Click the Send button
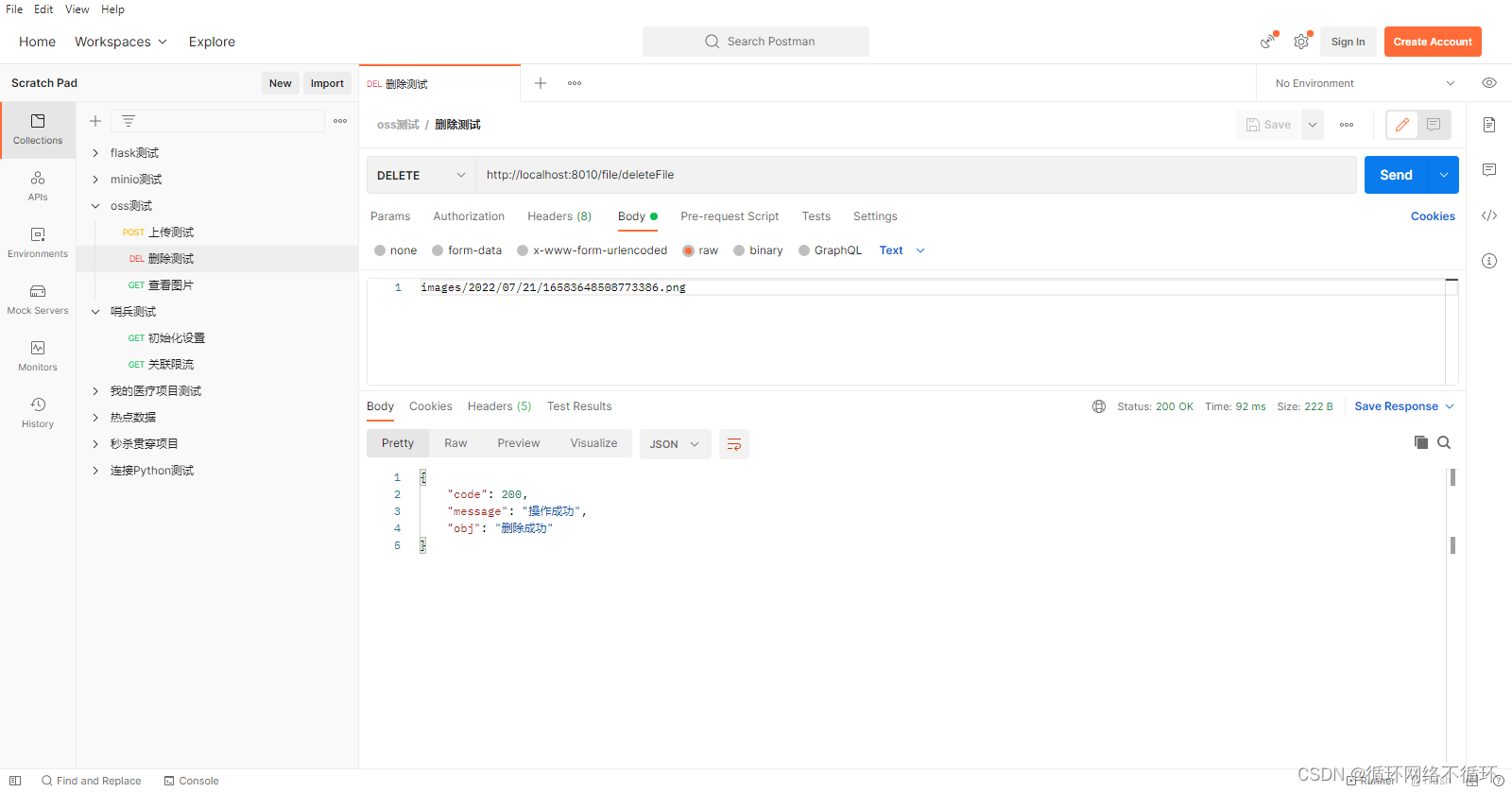 tap(1396, 175)
